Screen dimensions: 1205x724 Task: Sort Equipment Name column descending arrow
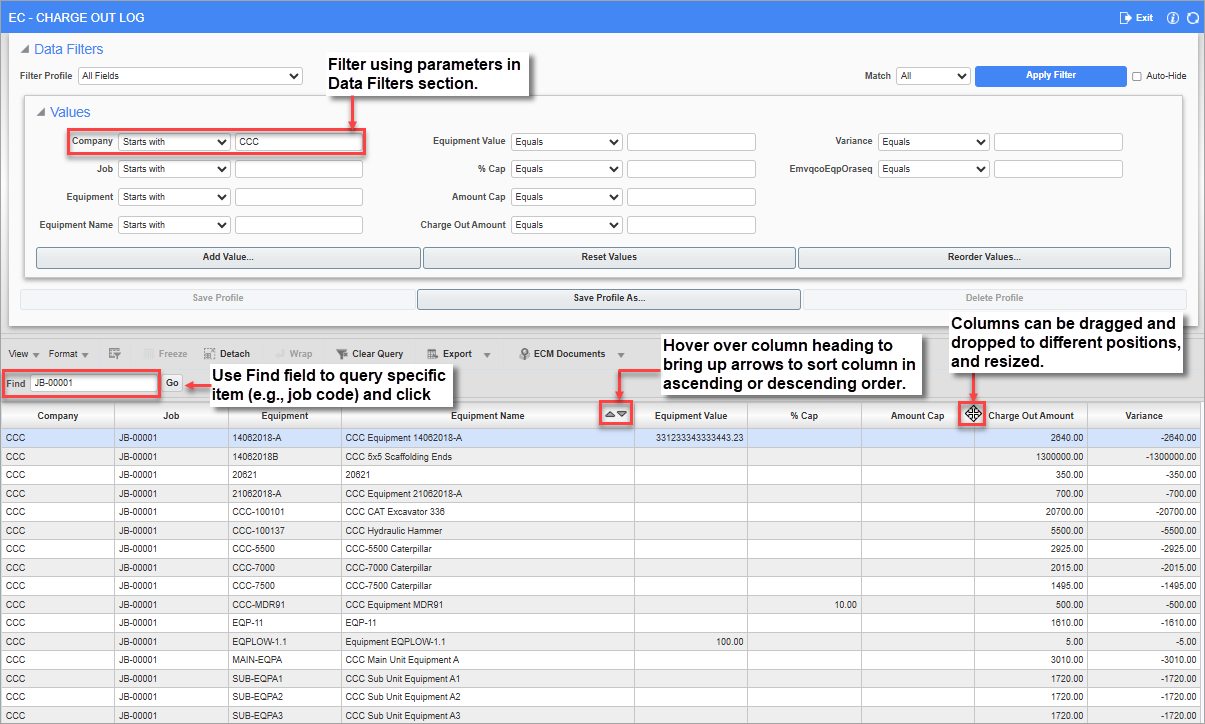[x=622, y=415]
